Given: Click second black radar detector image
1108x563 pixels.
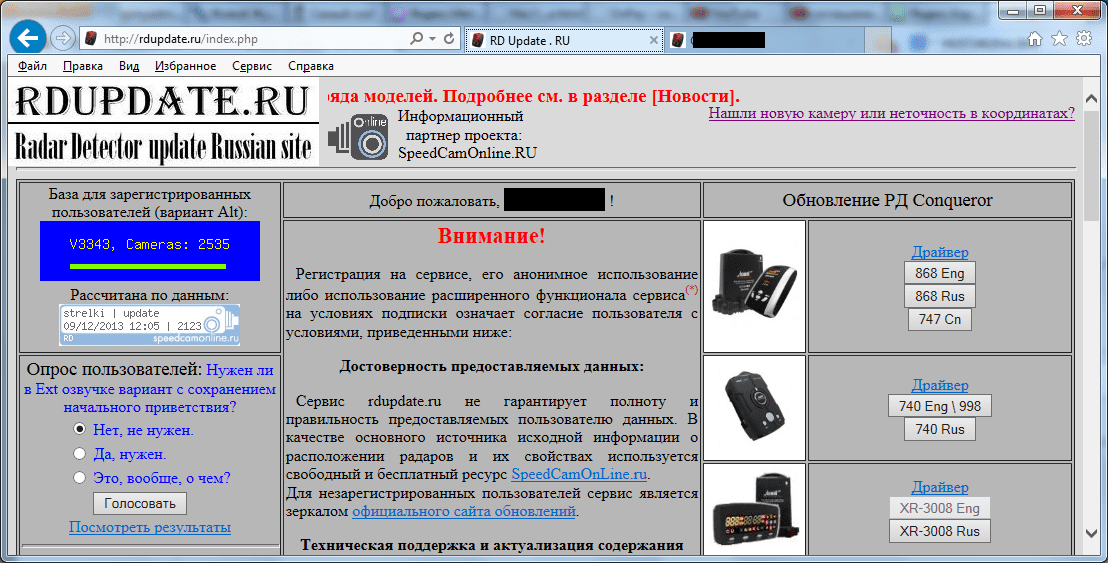Looking at the screenshot, I should (754, 408).
